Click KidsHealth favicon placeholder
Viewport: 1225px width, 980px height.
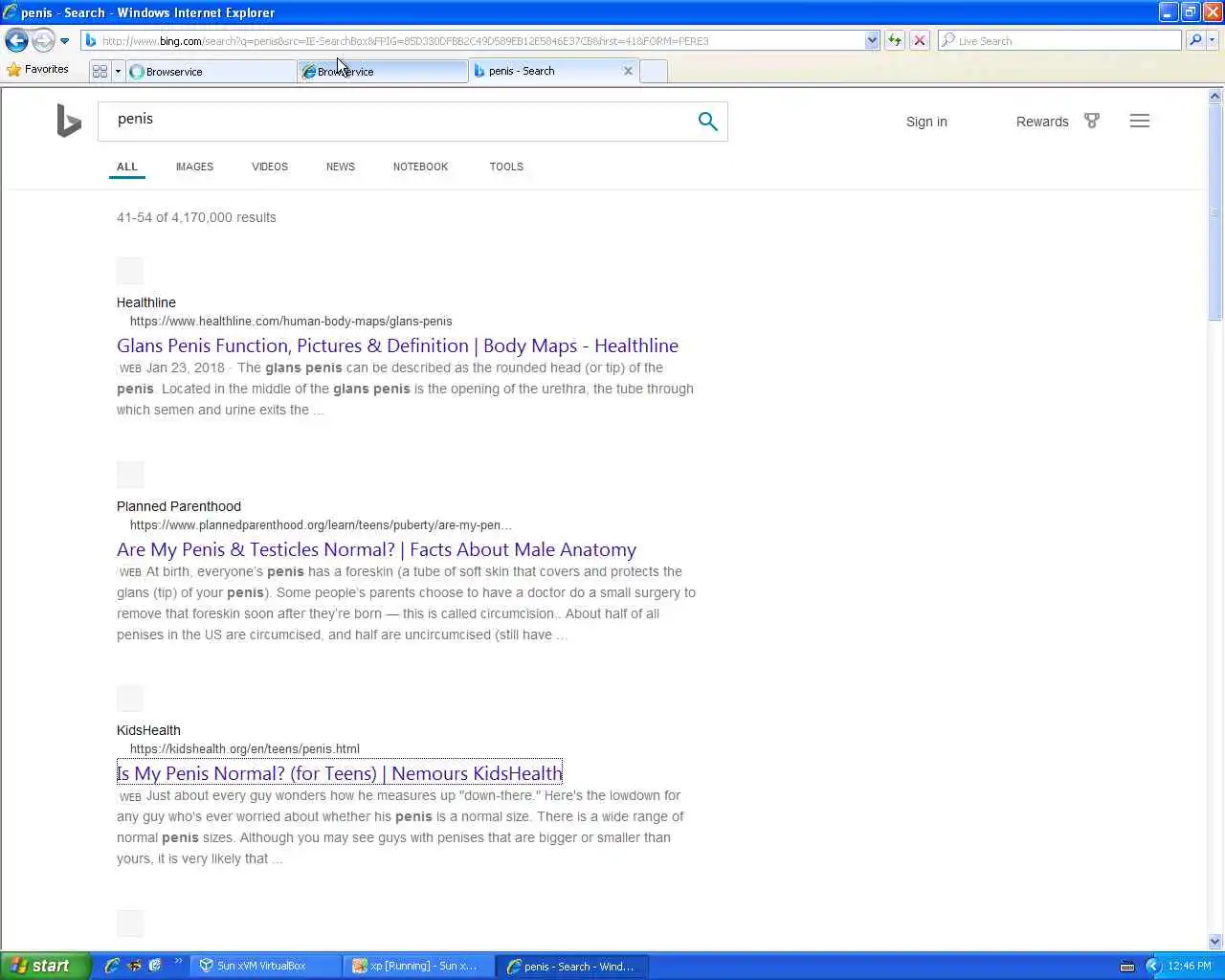130,699
